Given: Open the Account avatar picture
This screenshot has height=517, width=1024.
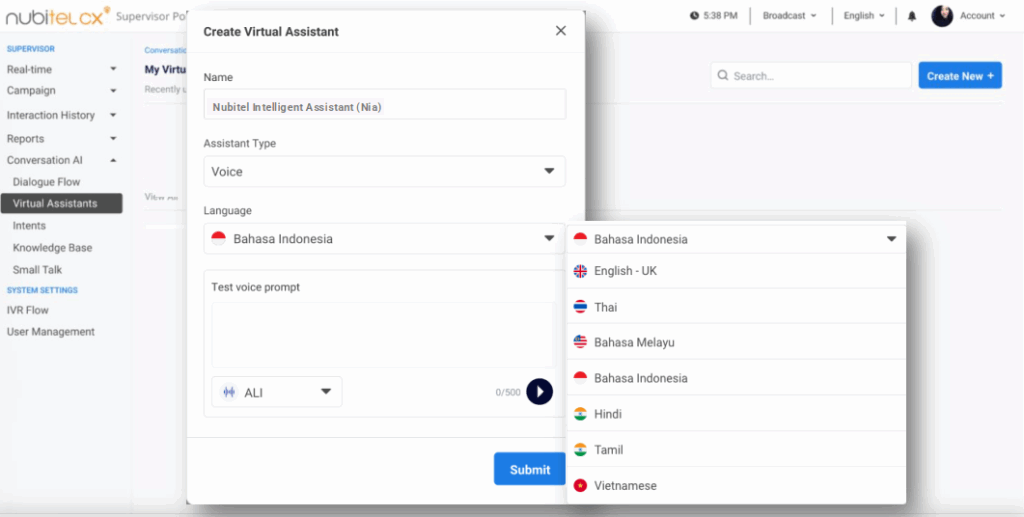Looking at the screenshot, I should (x=942, y=16).
